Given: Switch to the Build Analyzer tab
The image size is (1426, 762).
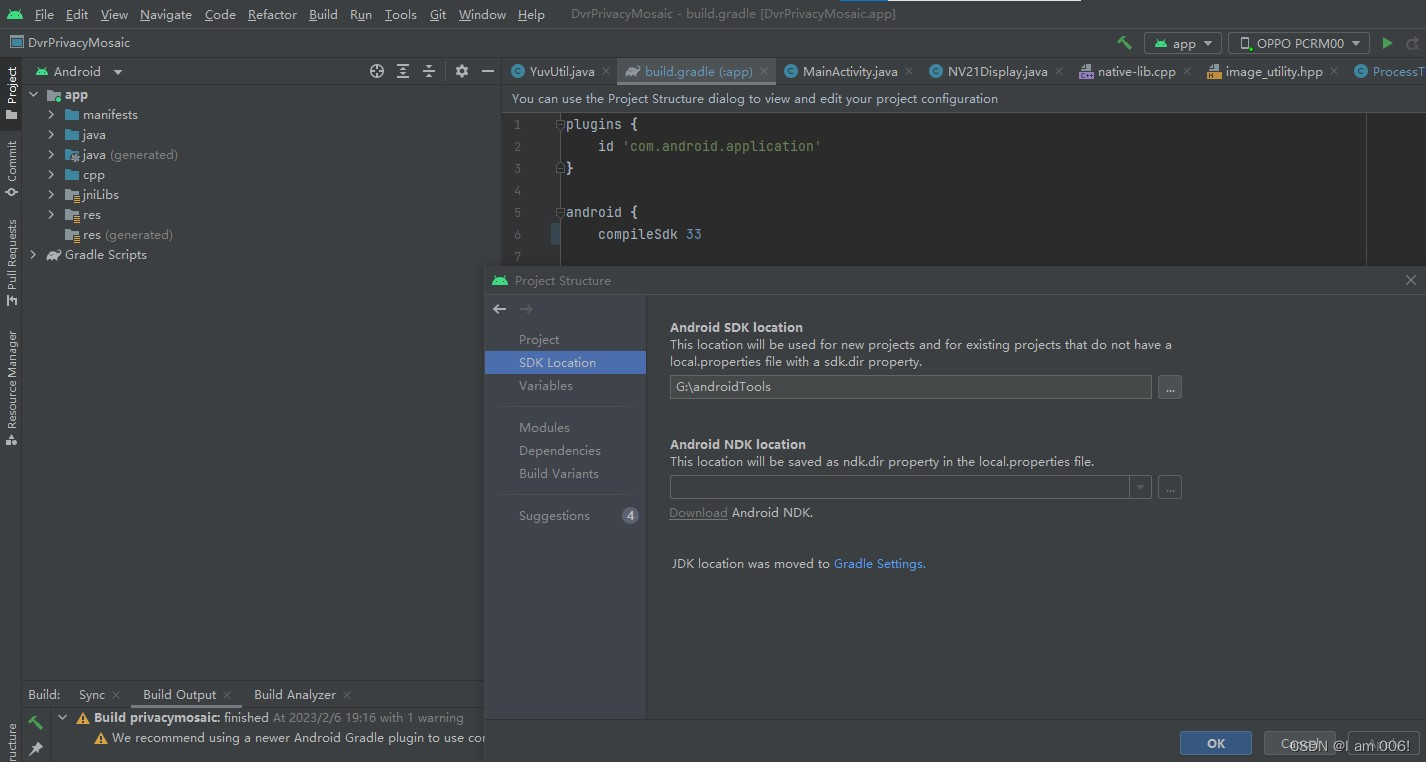Looking at the screenshot, I should point(294,694).
